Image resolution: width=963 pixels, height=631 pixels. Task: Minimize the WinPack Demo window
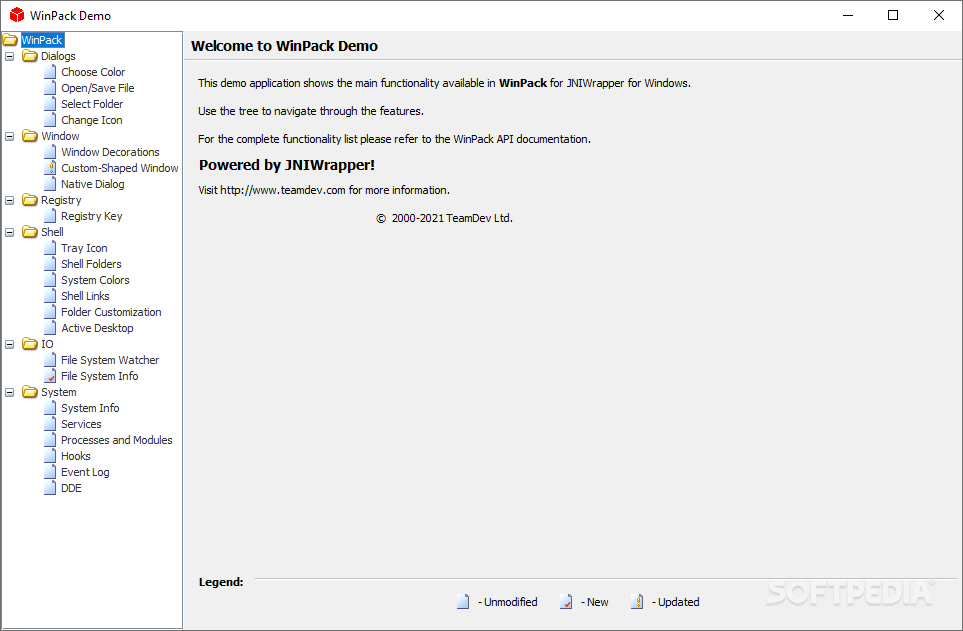pos(848,15)
